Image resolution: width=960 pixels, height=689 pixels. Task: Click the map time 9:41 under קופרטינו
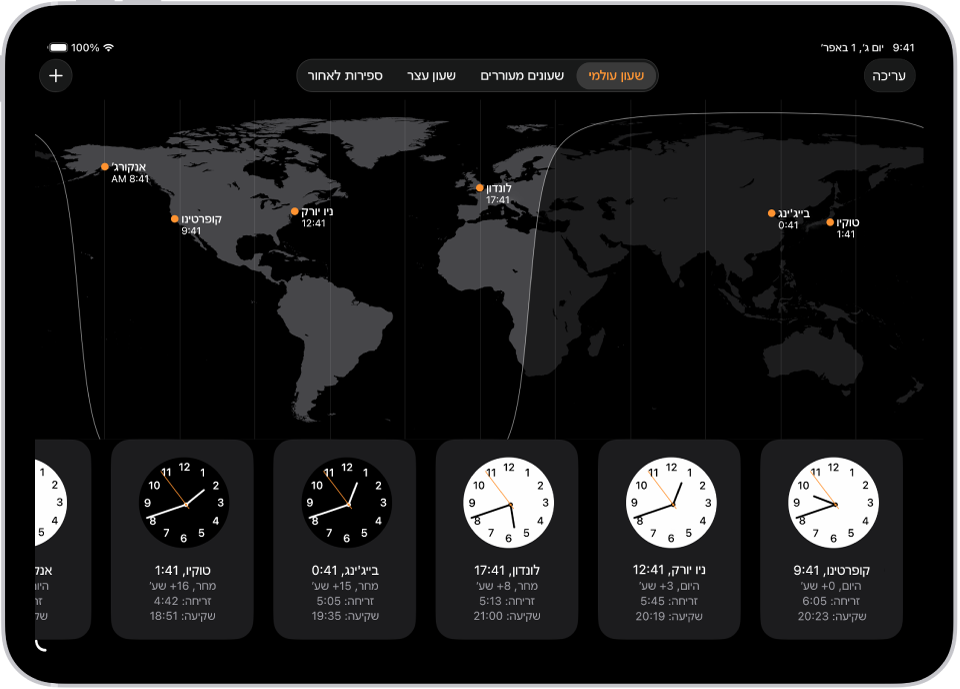[x=191, y=231]
